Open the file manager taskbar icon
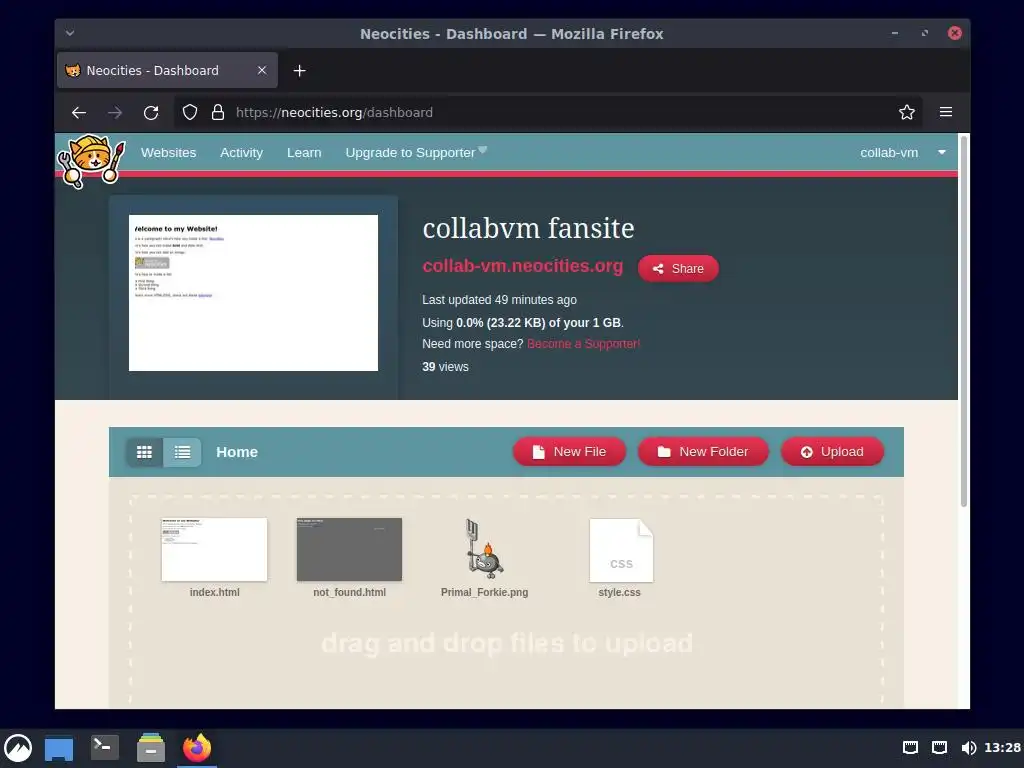 click(x=151, y=748)
